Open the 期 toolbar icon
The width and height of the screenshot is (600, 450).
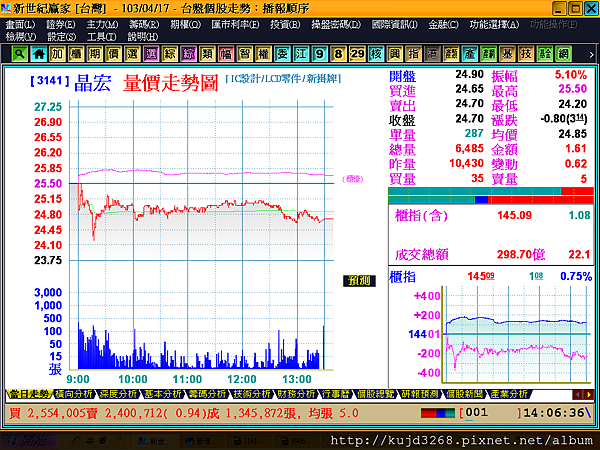coord(95,54)
